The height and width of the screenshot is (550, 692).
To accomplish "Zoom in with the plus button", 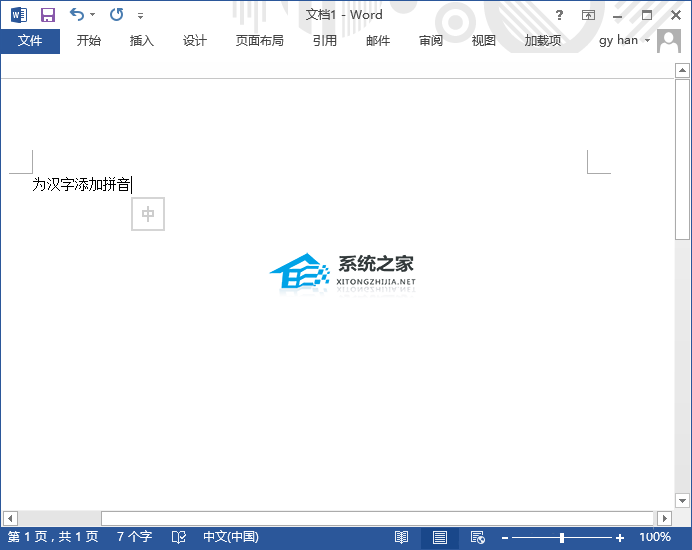I will pos(620,538).
